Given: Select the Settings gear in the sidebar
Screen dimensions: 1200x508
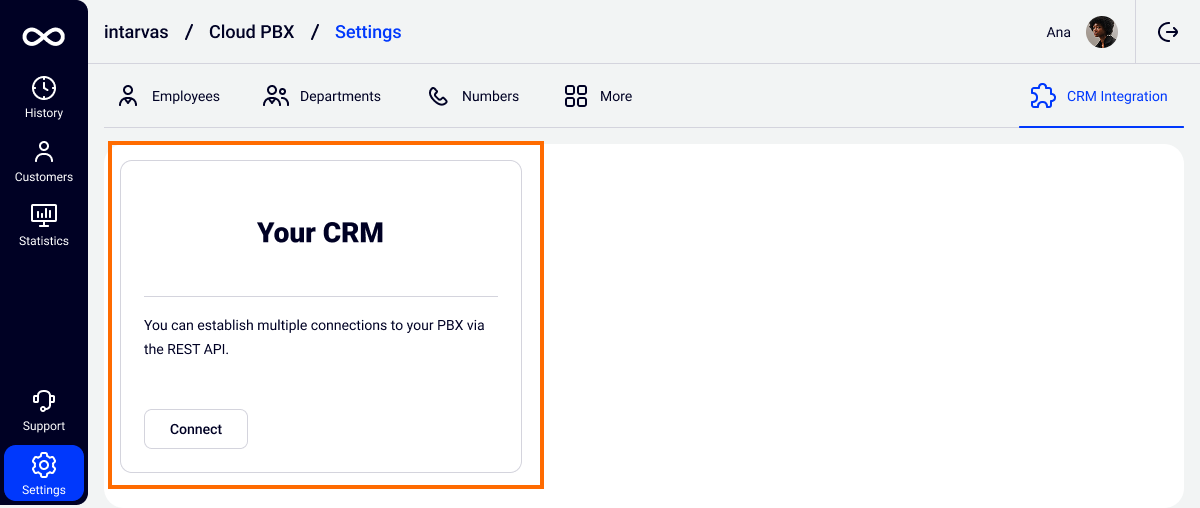Looking at the screenshot, I should (x=44, y=474).
